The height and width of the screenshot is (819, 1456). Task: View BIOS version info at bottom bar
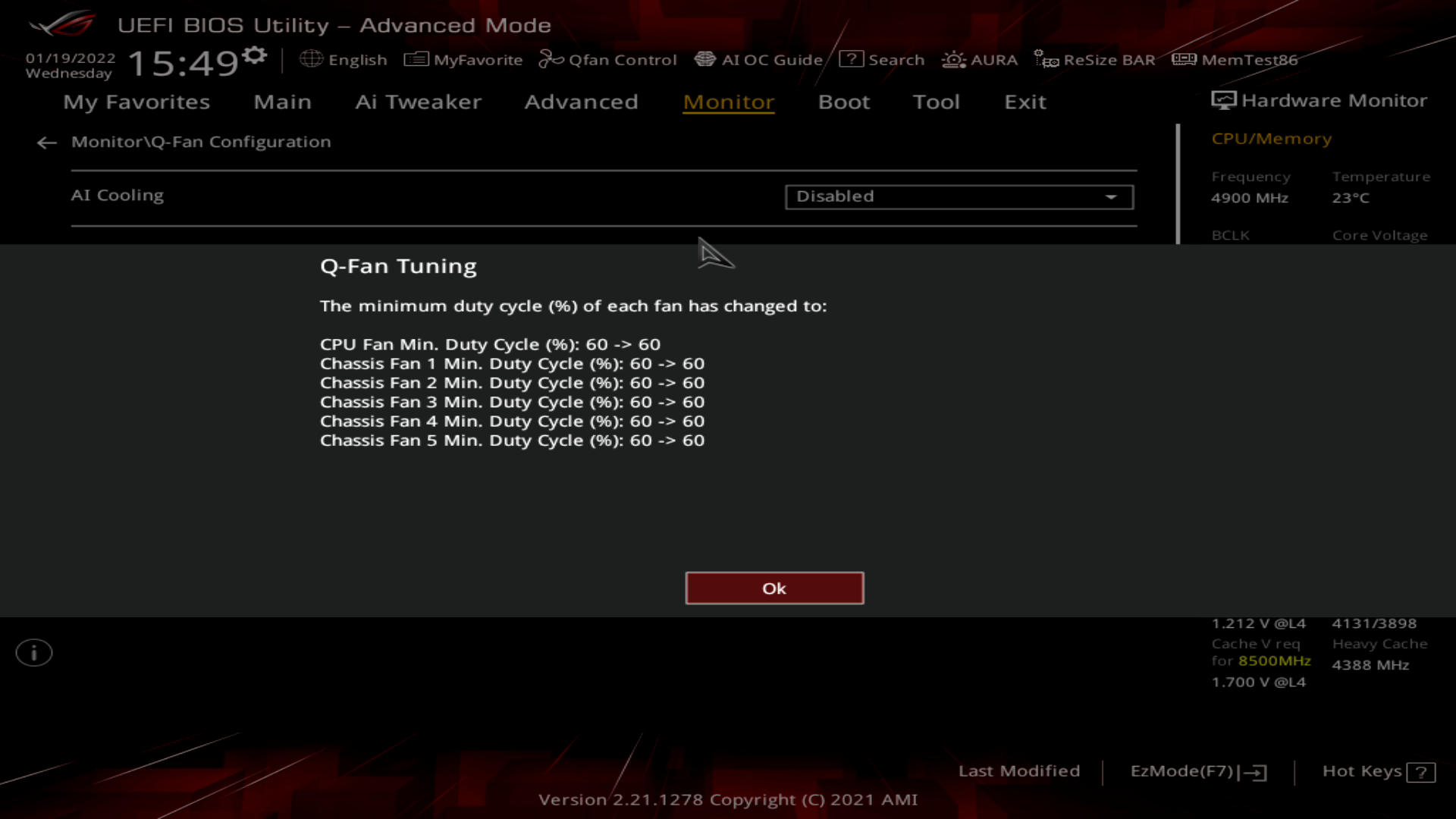coord(727,799)
